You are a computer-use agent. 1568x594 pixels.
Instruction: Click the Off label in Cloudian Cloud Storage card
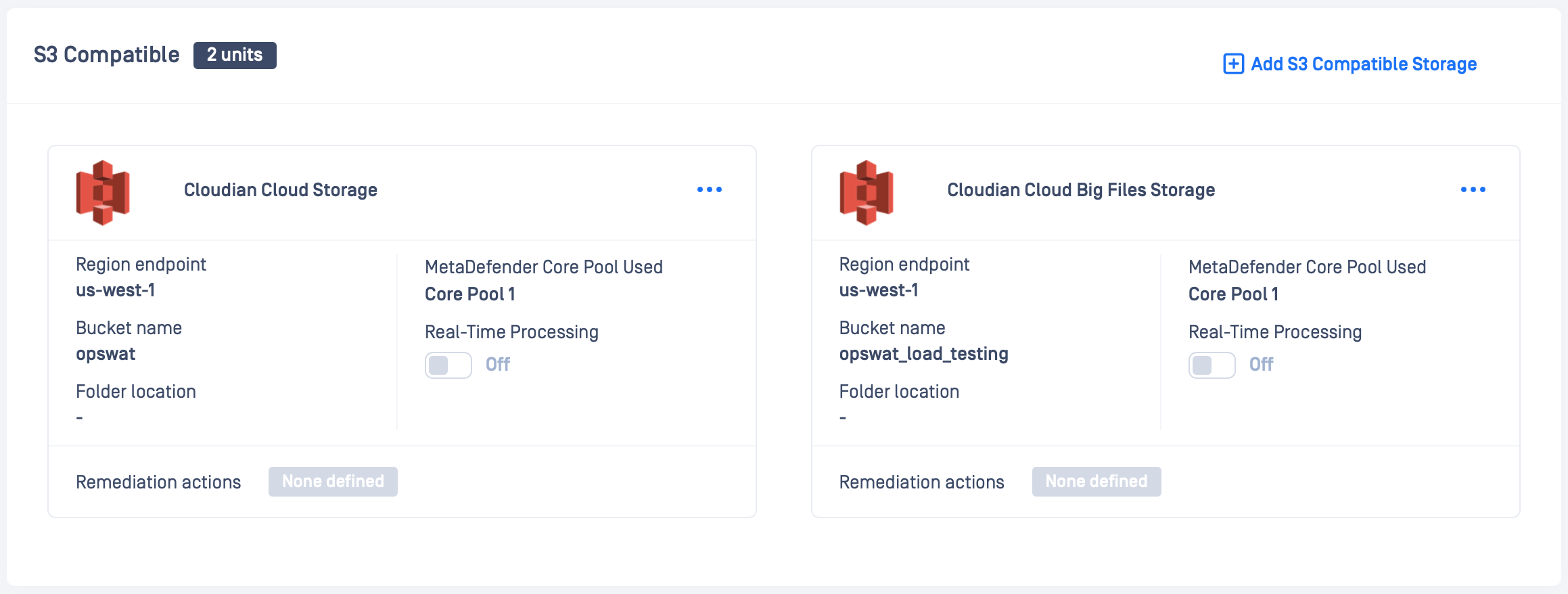click(x=497, y=365)
